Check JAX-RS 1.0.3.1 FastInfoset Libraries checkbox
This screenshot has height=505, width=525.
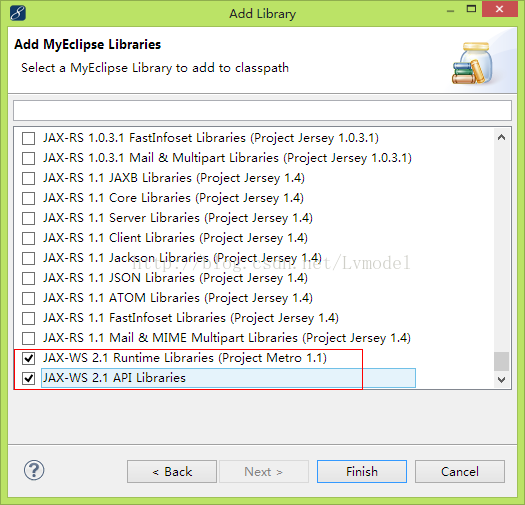[28, 138]
